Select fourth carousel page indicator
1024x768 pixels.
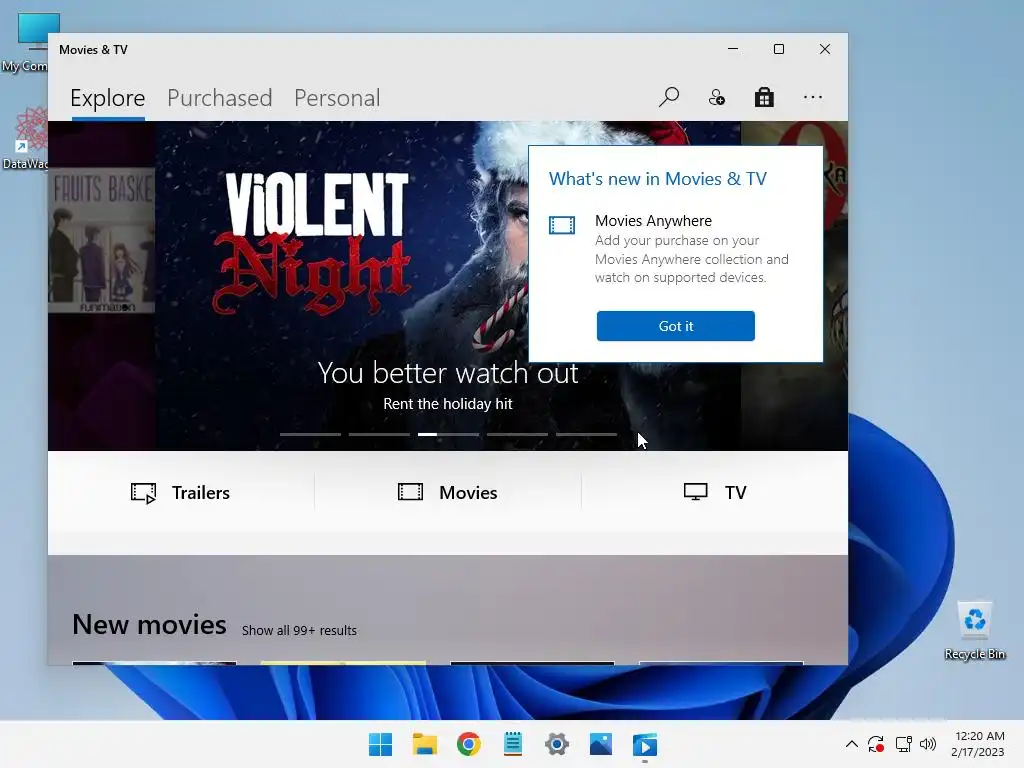[517, 434]
